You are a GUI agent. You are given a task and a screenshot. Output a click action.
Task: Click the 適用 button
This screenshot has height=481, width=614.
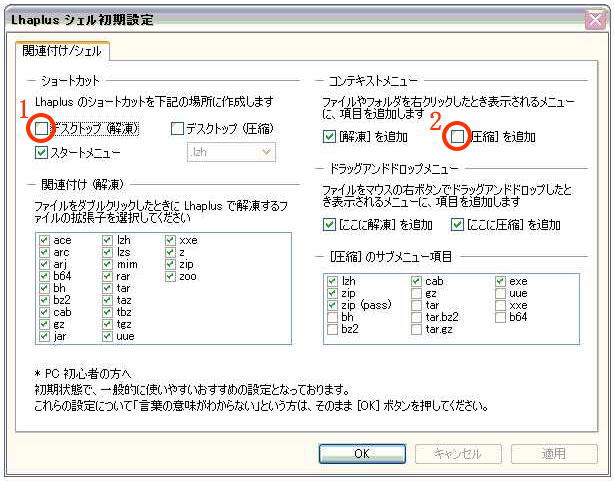[554, 454]
